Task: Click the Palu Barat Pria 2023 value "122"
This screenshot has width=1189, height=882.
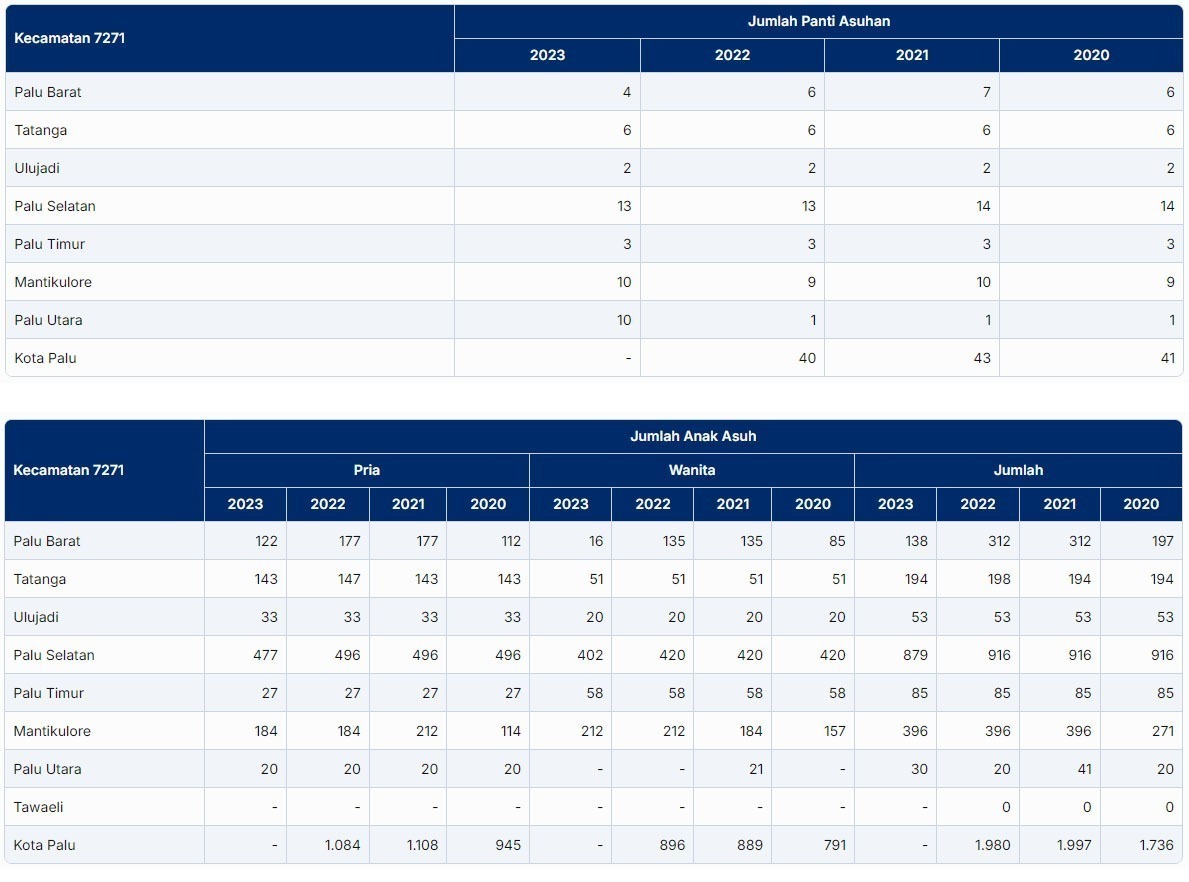Action: (x=266, y=541)
